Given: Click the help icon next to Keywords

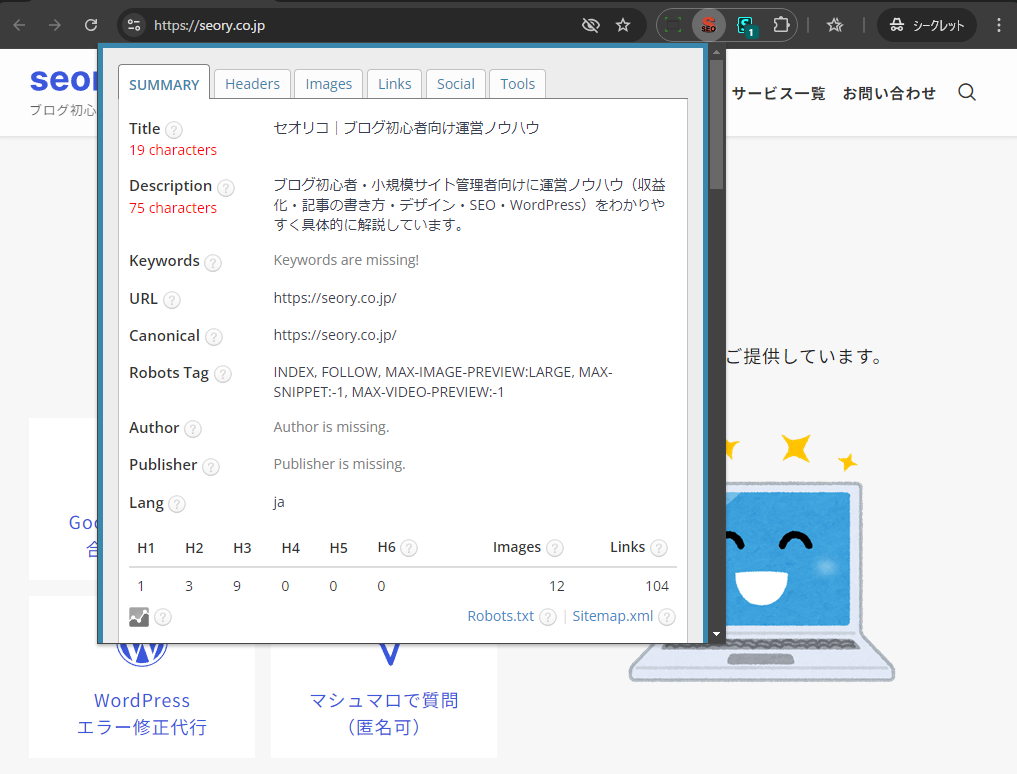Looking at the screenshot, I should [x=213, y=263].
